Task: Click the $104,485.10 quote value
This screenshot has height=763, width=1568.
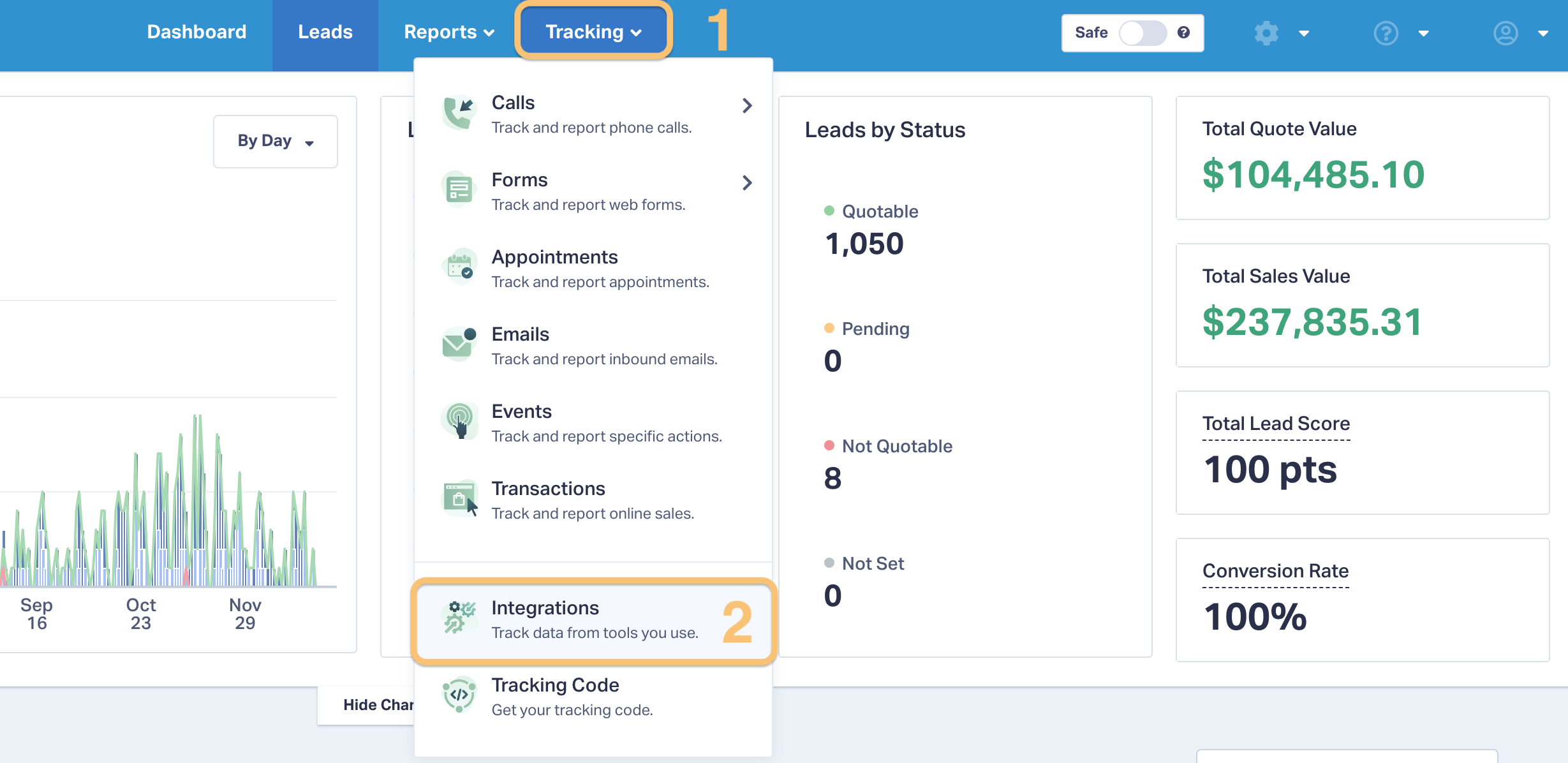Action: [1313, 174]
